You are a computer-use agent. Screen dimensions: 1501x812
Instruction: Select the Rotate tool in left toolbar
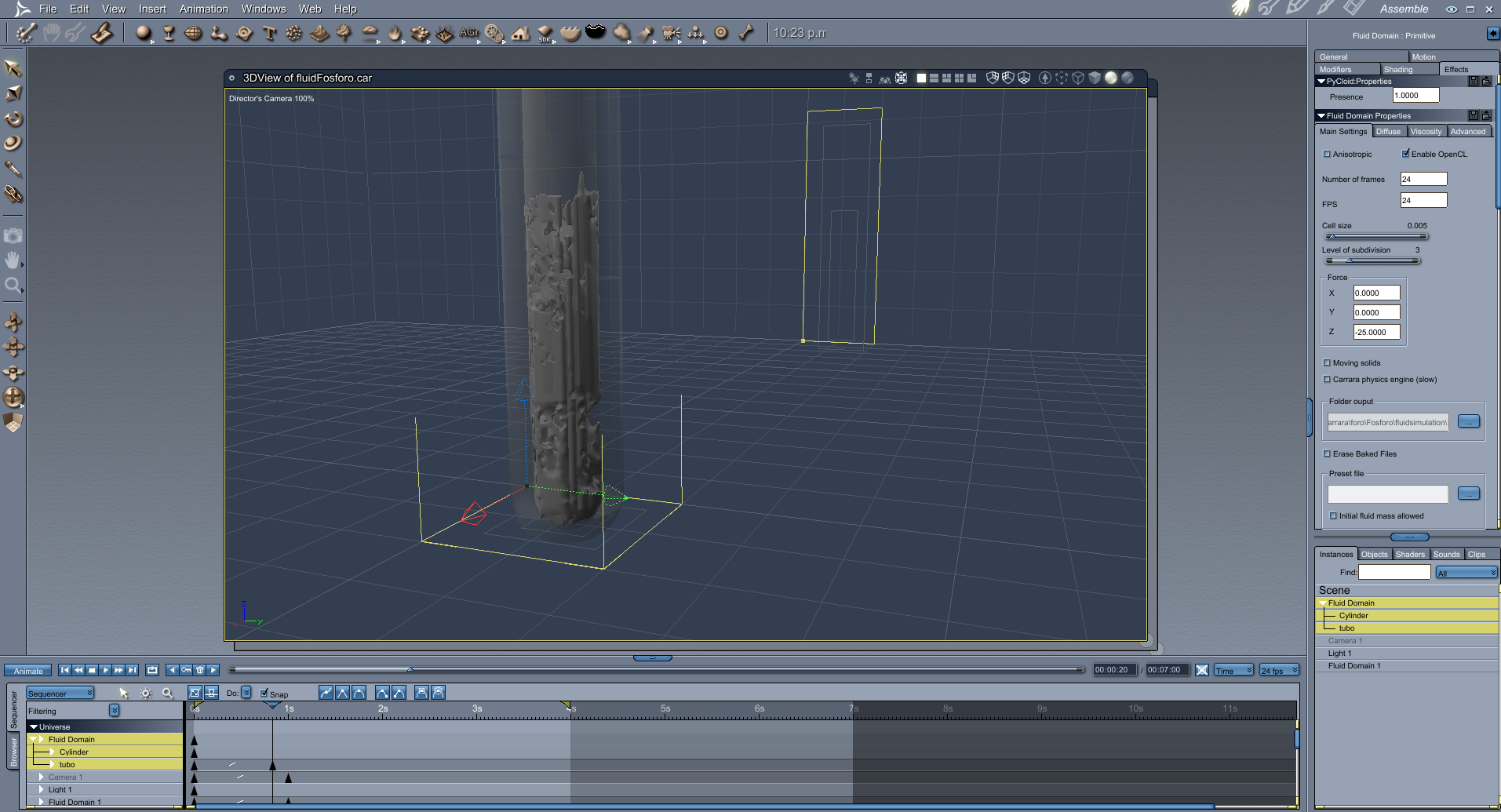click(x=13, y=118)
